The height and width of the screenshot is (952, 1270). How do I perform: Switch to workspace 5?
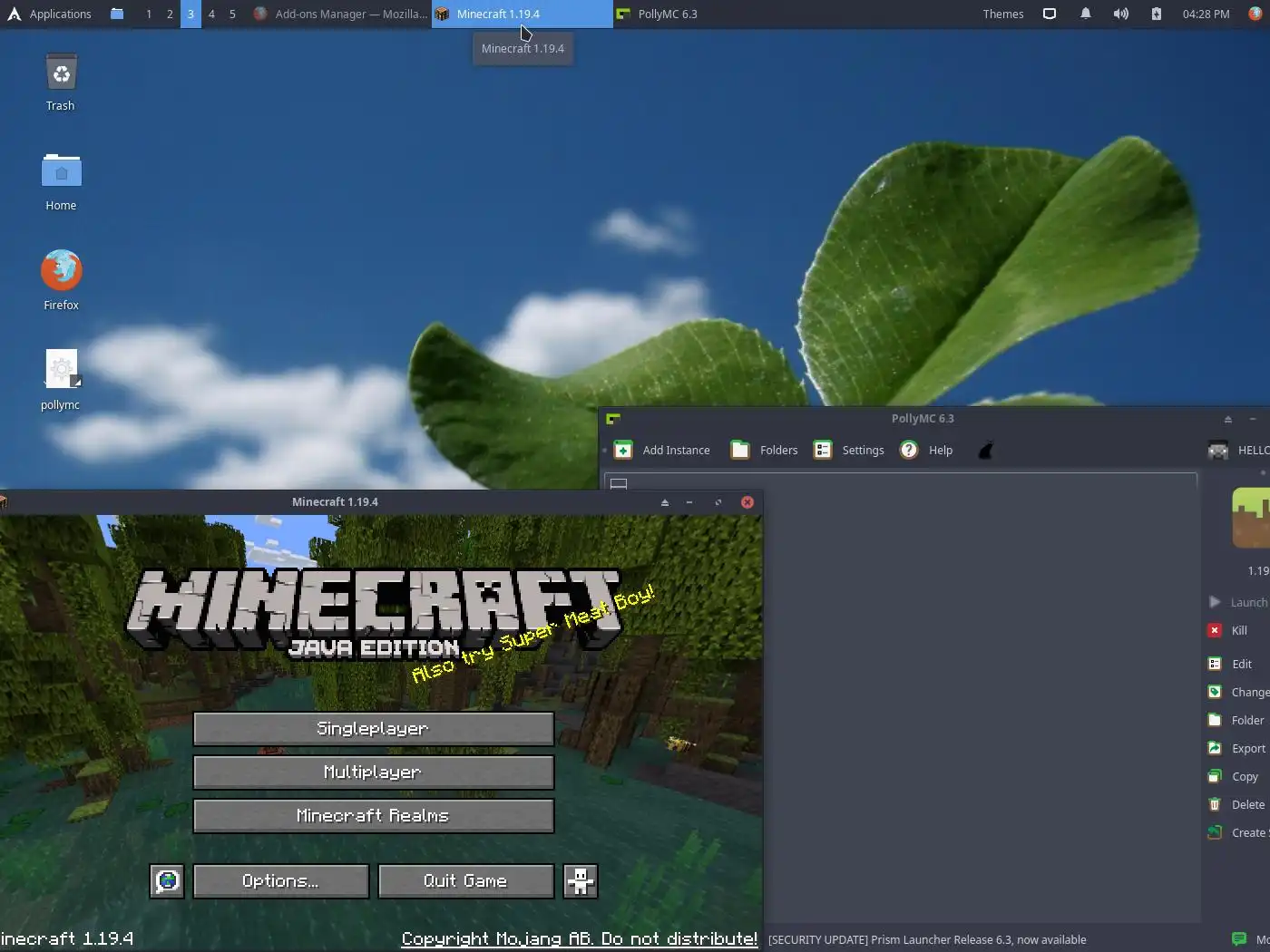[232, 14]
